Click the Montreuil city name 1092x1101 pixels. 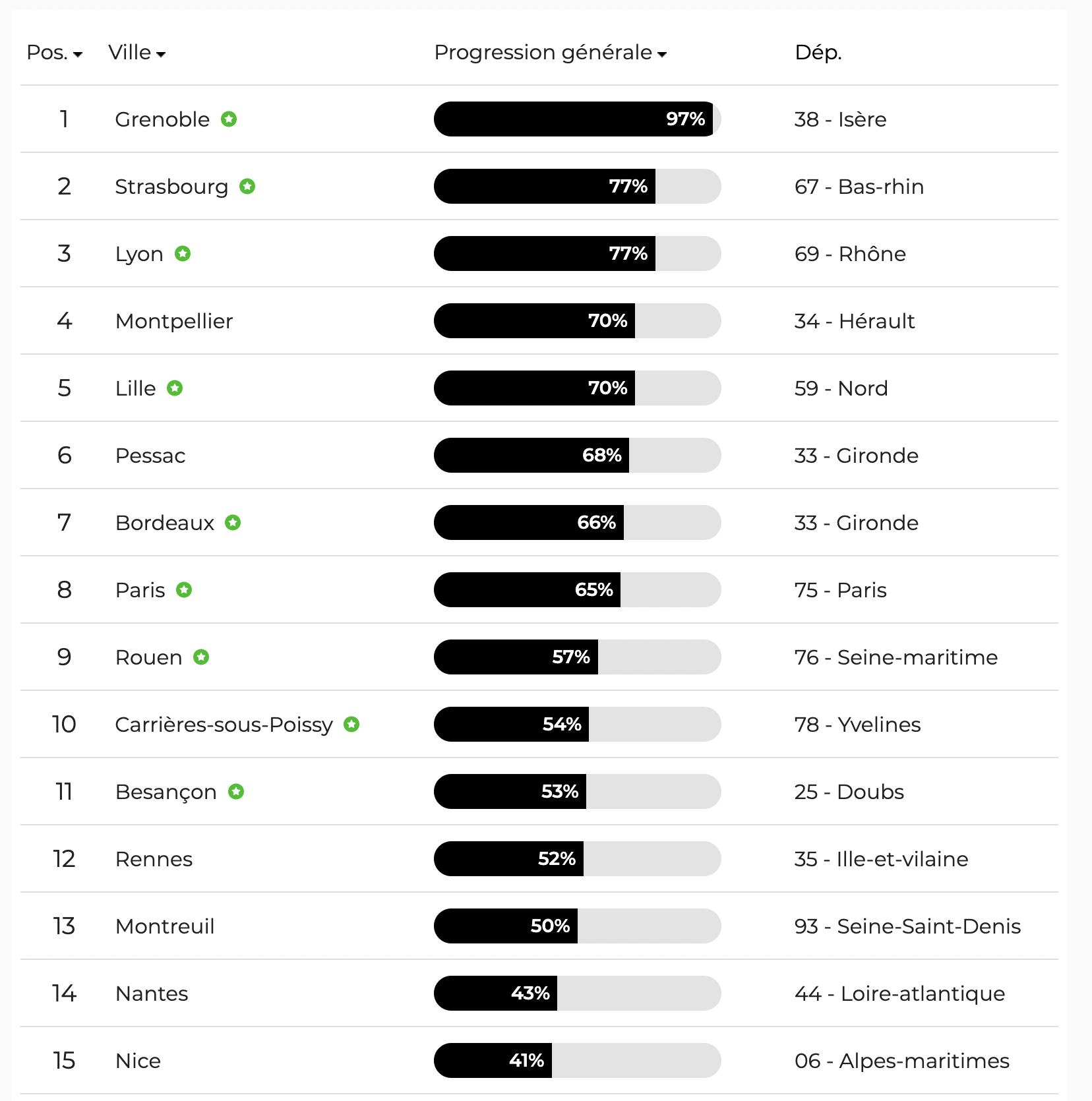pos(165,926)
